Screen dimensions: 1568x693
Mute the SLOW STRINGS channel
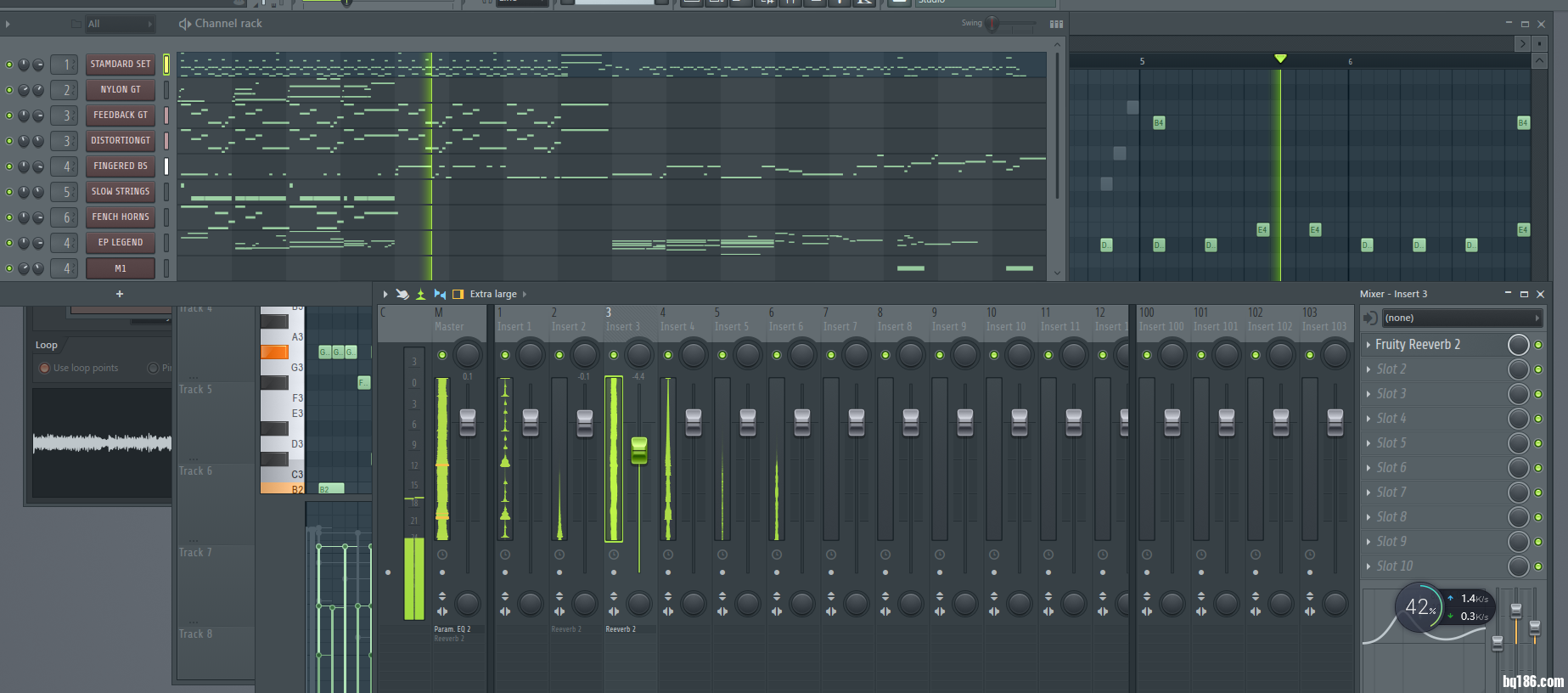pyautogui.click(x=9, y=192)
